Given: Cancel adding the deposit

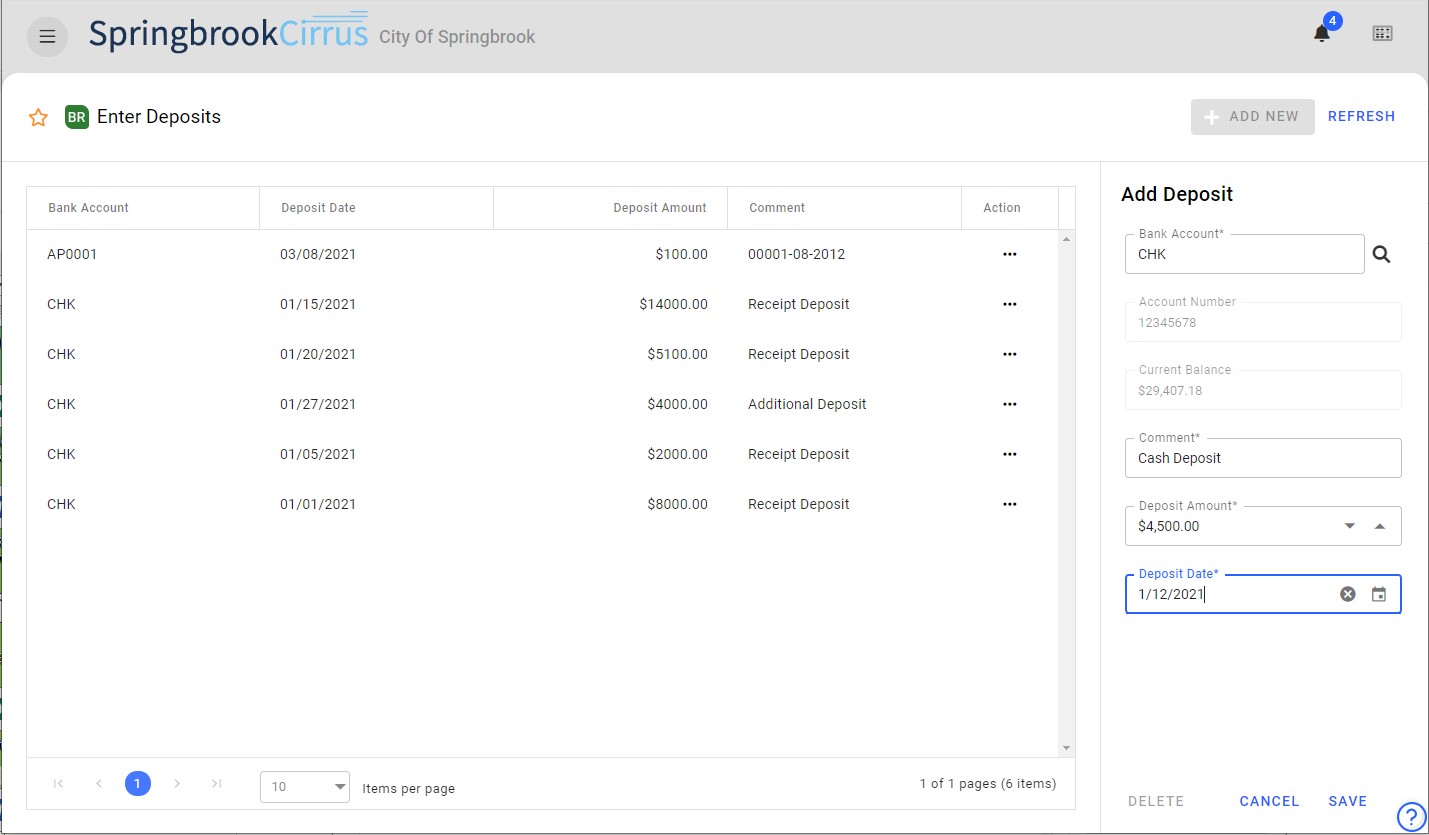Looking at the screenshot, I should (x=1269, y=801).
